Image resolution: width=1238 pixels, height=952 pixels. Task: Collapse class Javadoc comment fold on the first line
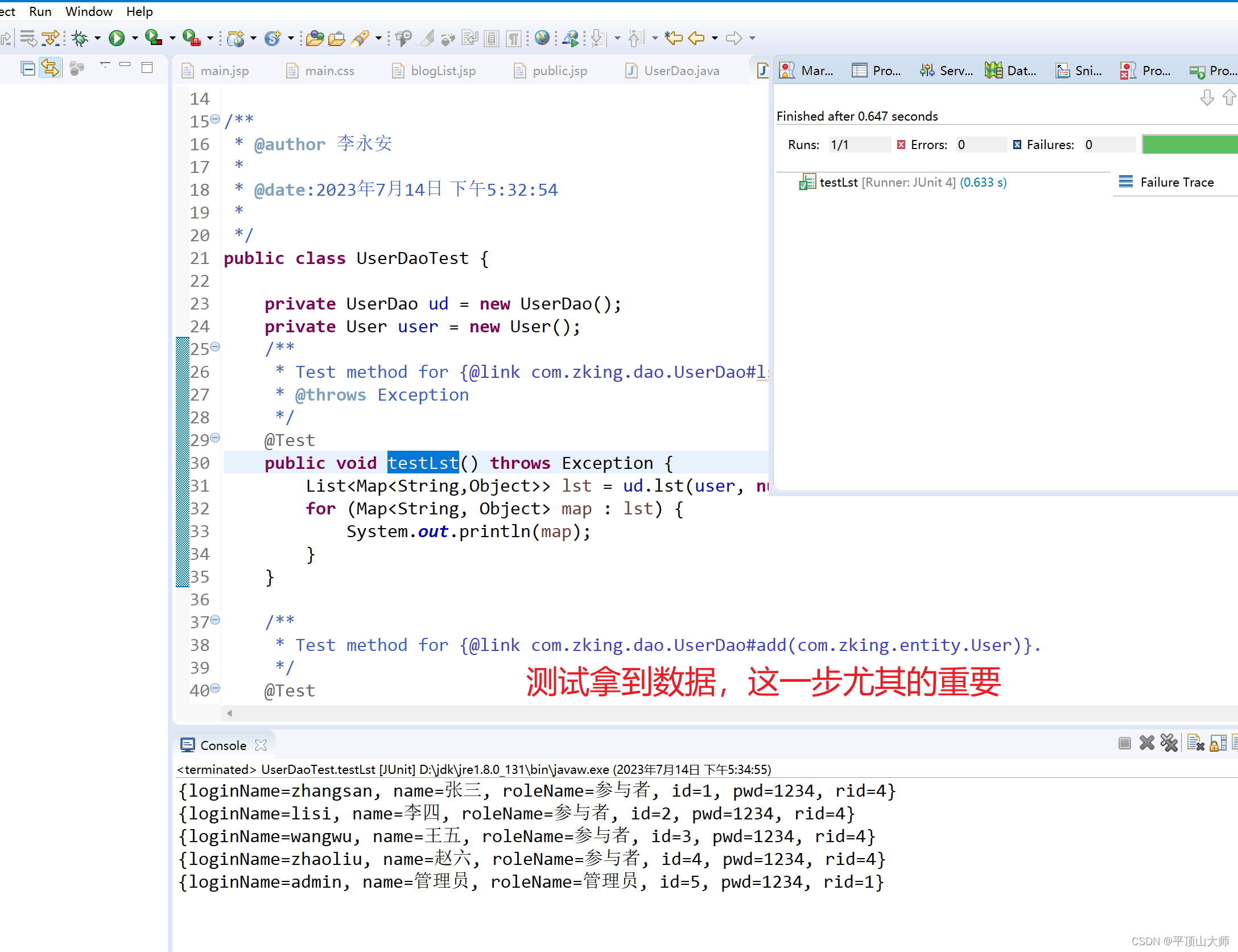215,119
